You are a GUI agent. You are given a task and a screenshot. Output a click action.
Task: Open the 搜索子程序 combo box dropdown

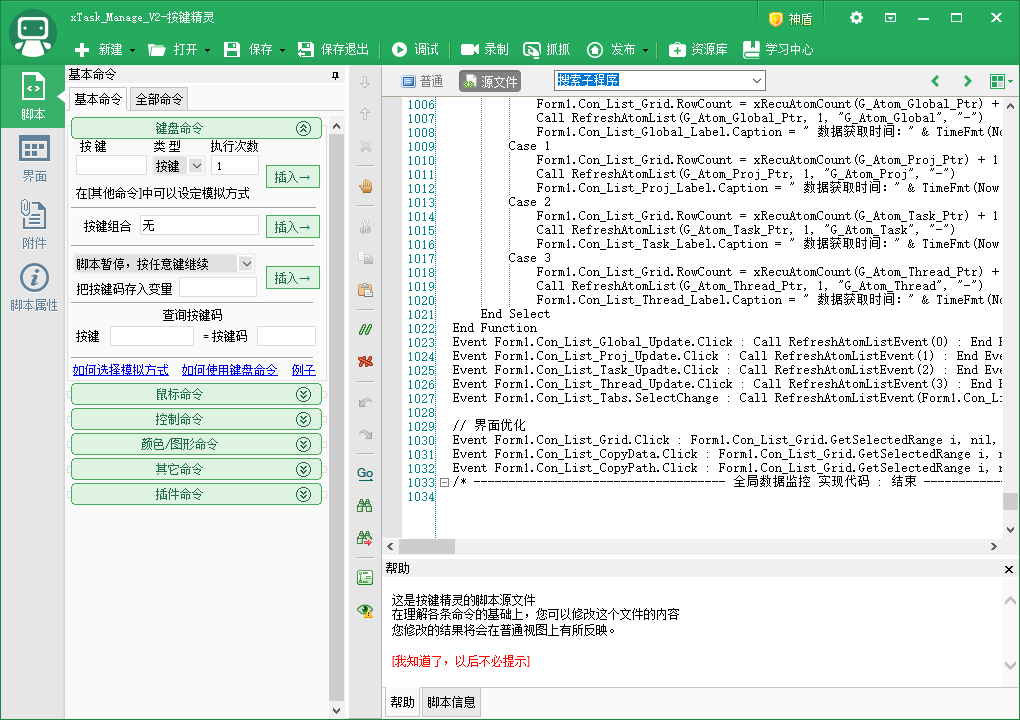(x=757, y=81)
